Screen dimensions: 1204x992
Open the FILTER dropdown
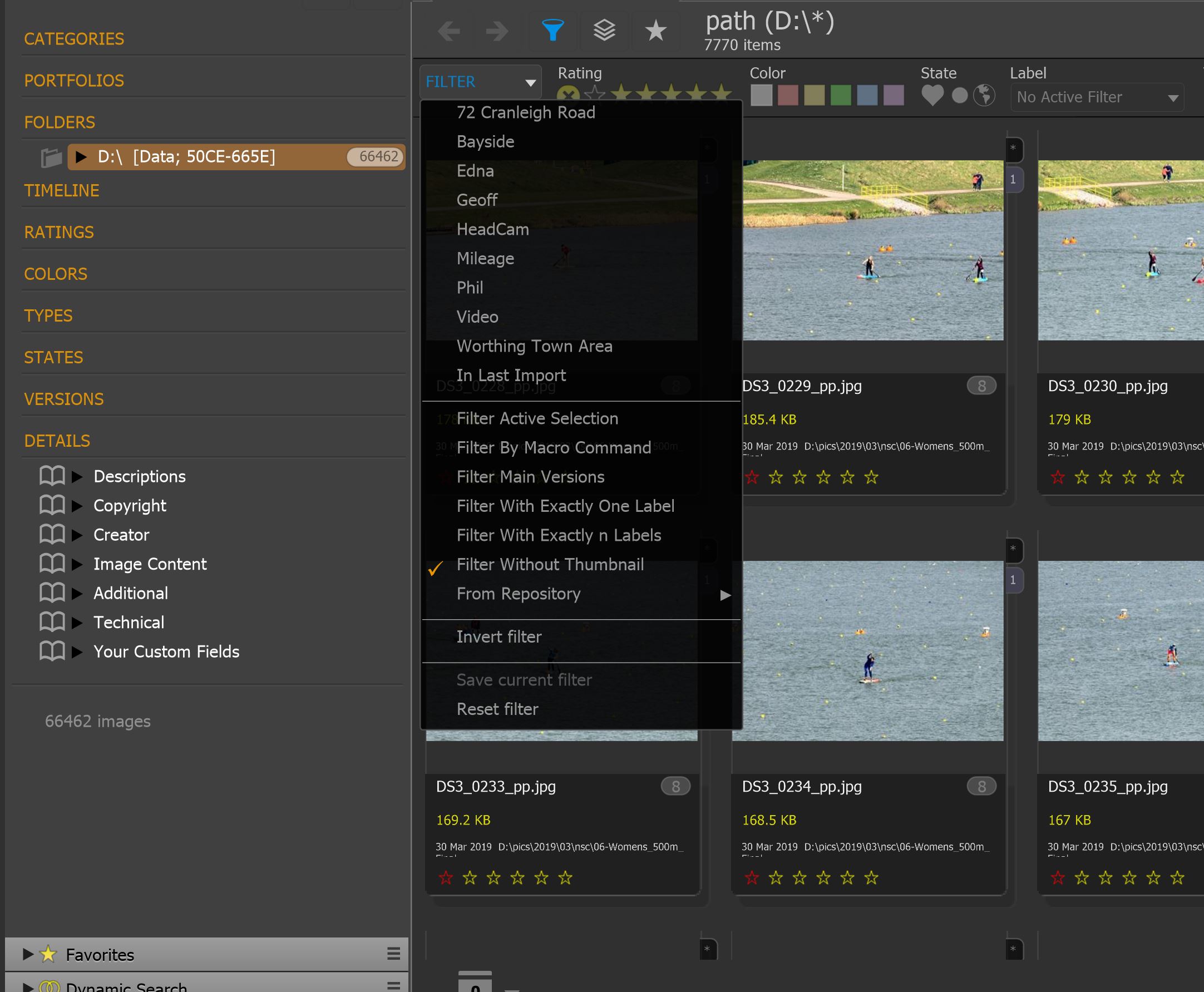pyautogui.click(x=480, y=82)
